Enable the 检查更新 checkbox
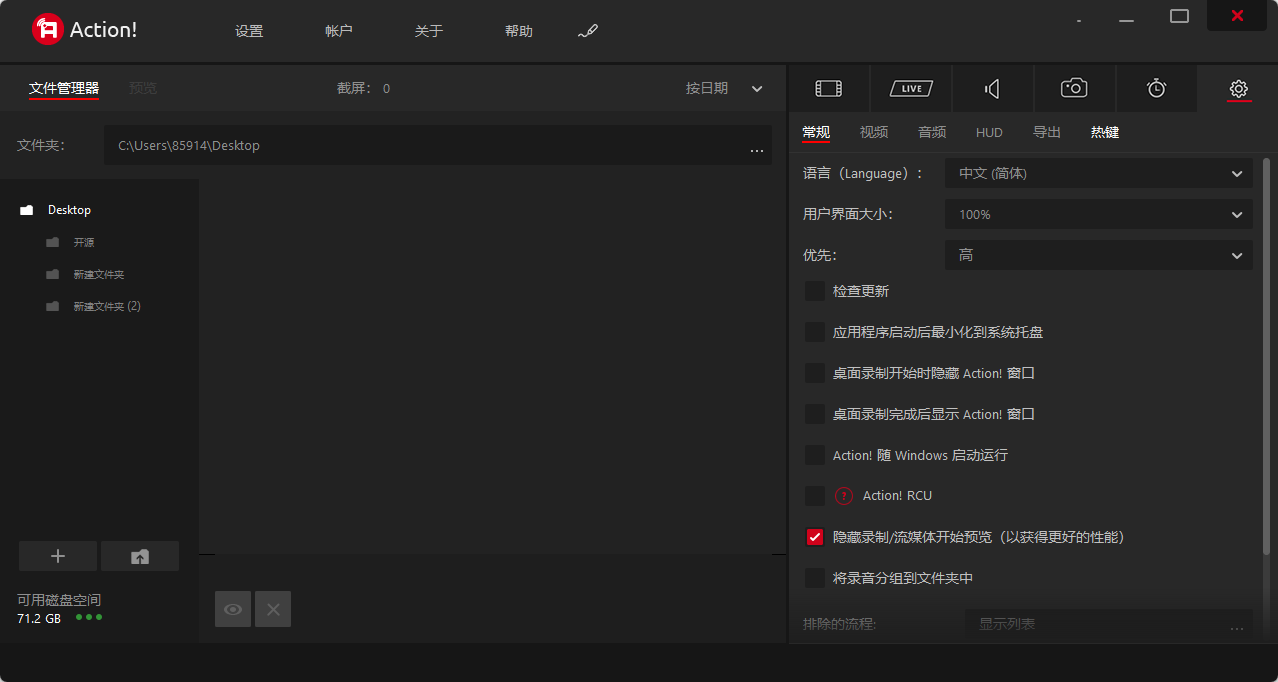The image size is (1278, 682). 814,290
